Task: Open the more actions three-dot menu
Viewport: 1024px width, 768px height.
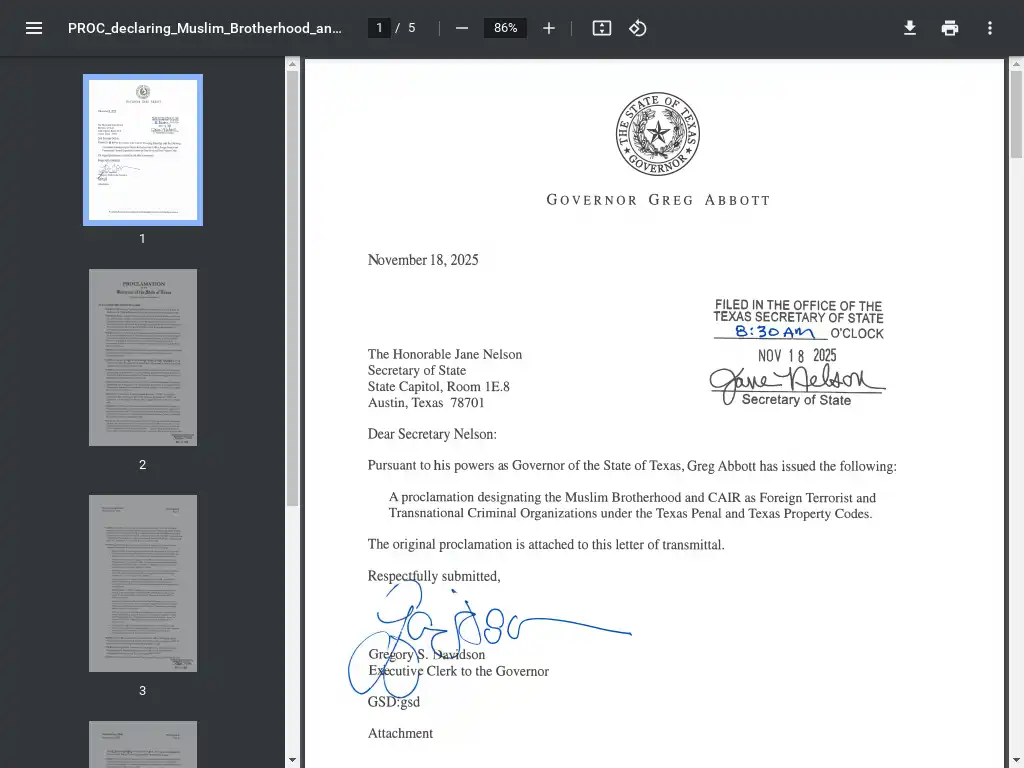Action: pyautogui.click(x=990, y=28)
